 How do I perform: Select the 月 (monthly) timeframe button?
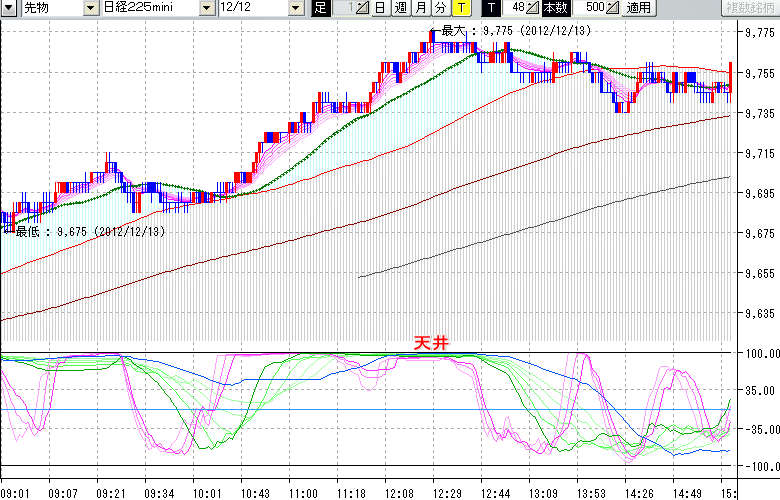coord(420,8)
